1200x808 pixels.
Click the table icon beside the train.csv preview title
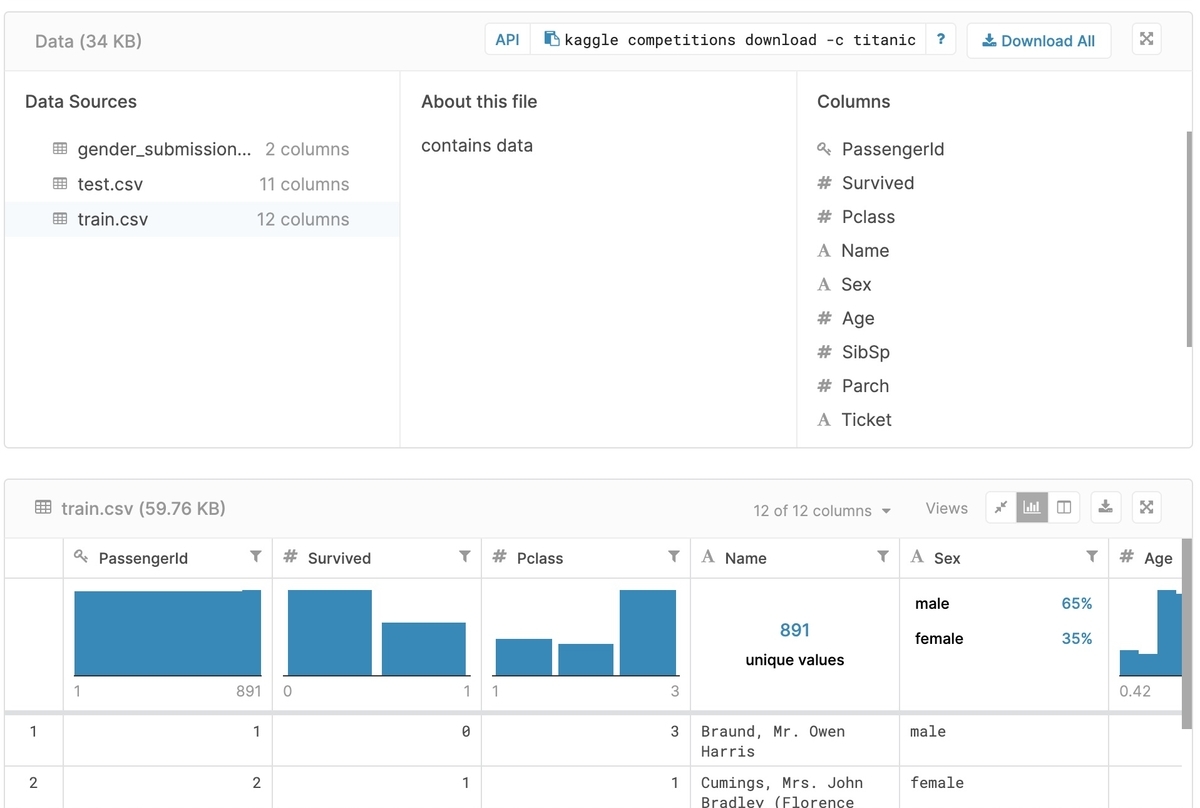pyautogui.click(x=43, y=507)
